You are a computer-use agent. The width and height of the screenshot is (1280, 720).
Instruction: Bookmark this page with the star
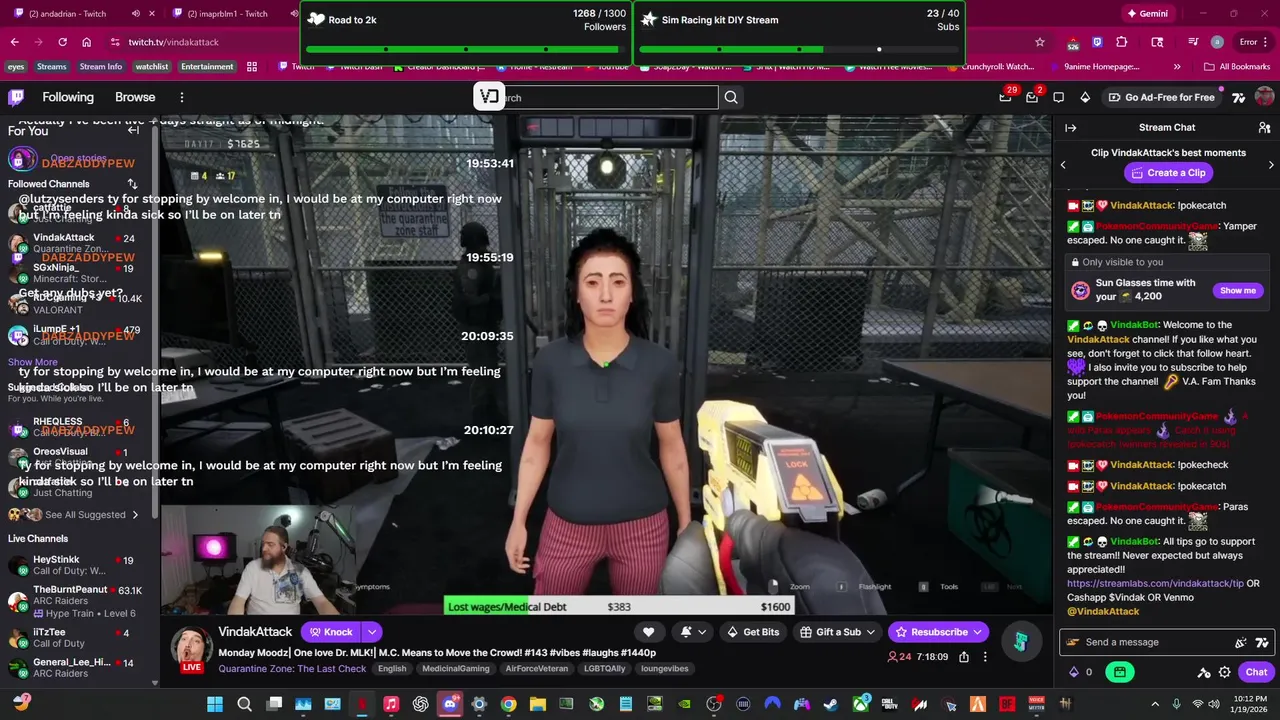[x=1040, y=42]
